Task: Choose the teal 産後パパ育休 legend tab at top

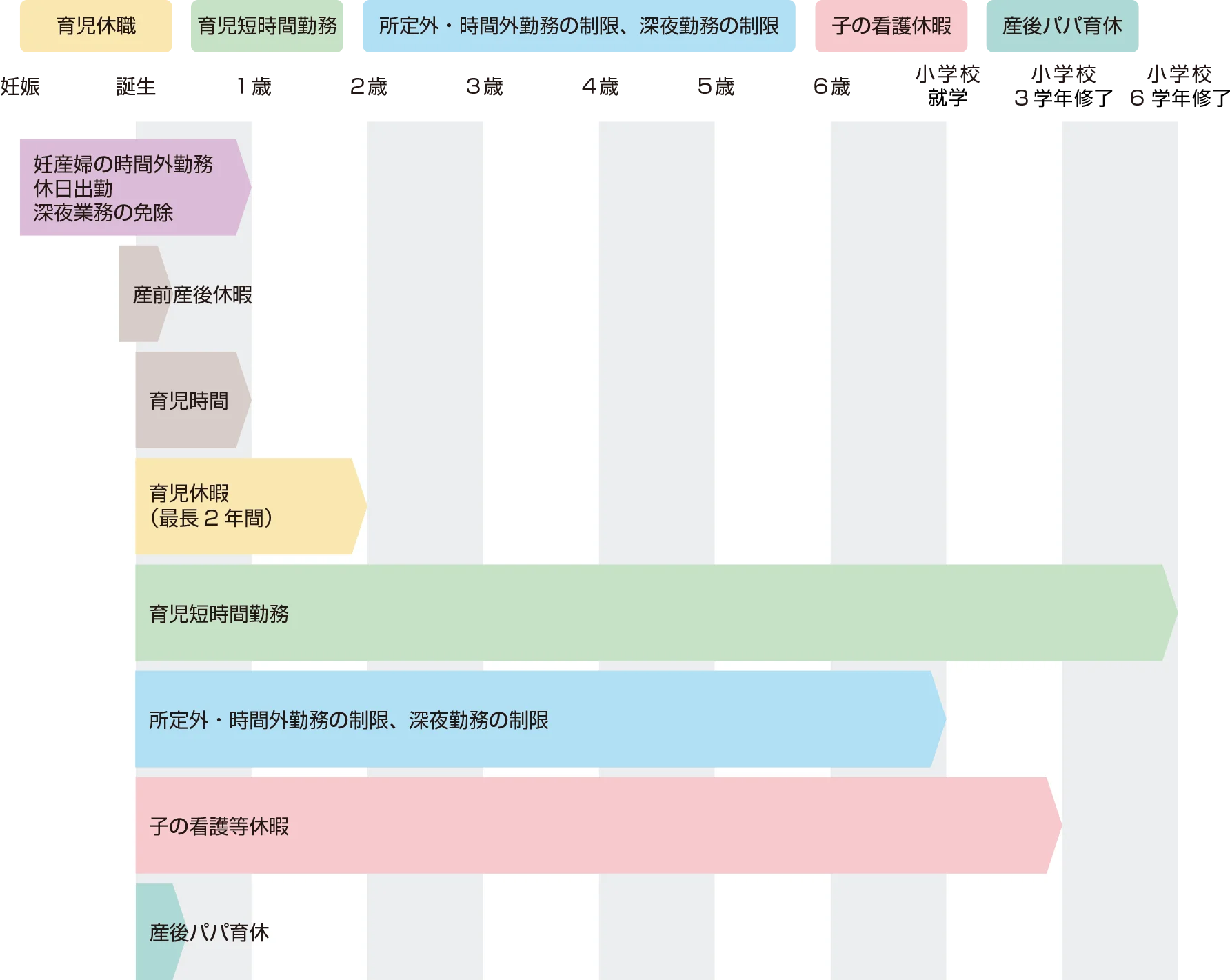Action: point(1062,26)
